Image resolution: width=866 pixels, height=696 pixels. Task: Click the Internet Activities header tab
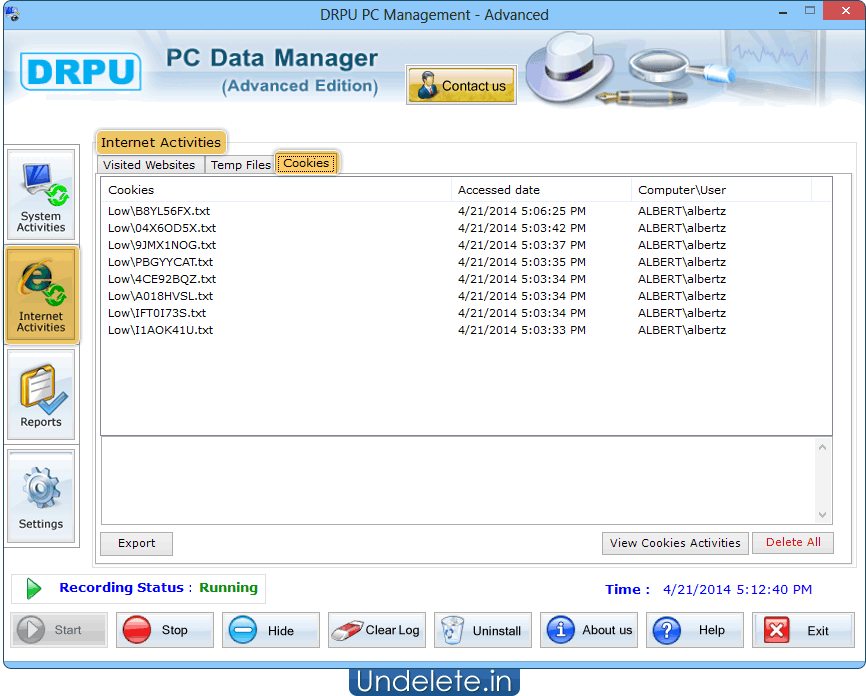(x=161, y=142)
